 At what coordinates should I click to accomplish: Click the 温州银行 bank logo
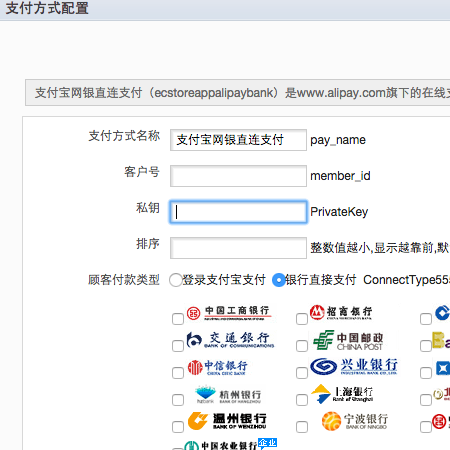(227, 421)
